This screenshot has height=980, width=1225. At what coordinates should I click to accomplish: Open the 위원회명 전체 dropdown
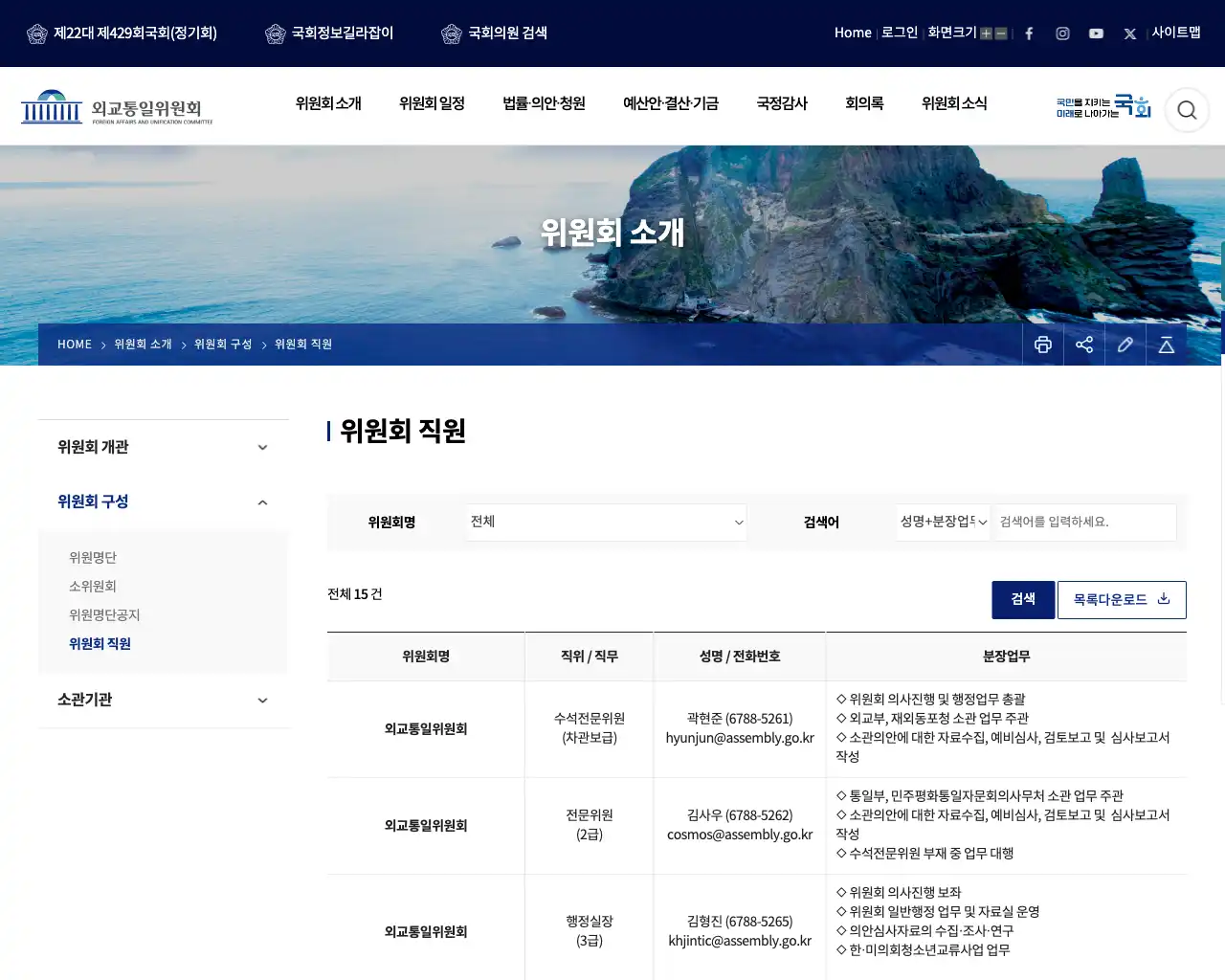point(607,522)
